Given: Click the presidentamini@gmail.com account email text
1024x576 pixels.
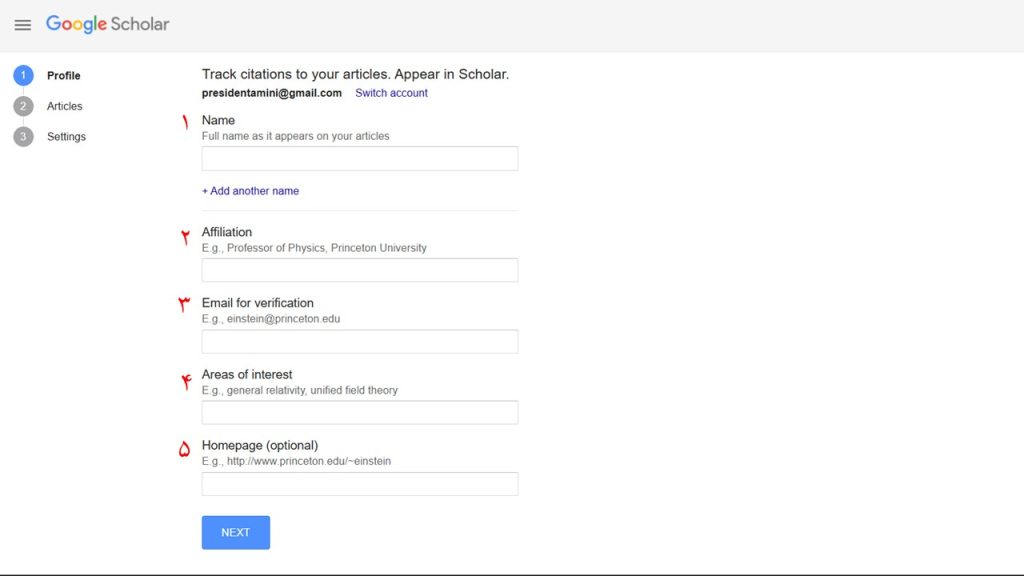Looking at the screenshot, I should click(x=272, y=93).
